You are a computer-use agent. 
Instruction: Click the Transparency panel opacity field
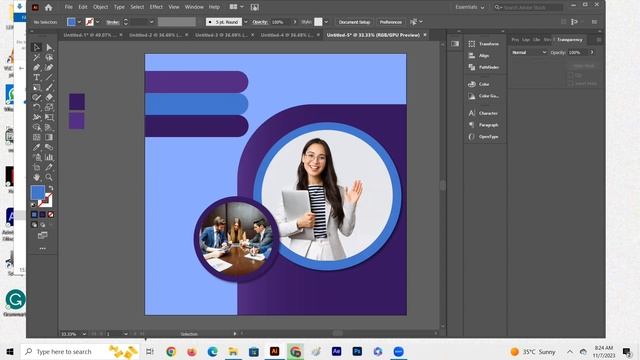(577, 52)
